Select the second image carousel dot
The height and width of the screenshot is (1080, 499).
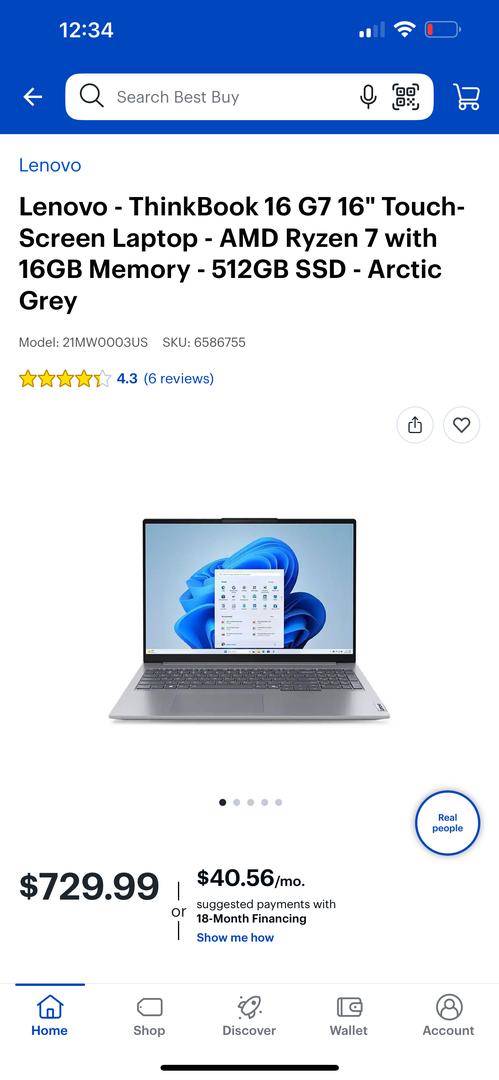point(236,802)
